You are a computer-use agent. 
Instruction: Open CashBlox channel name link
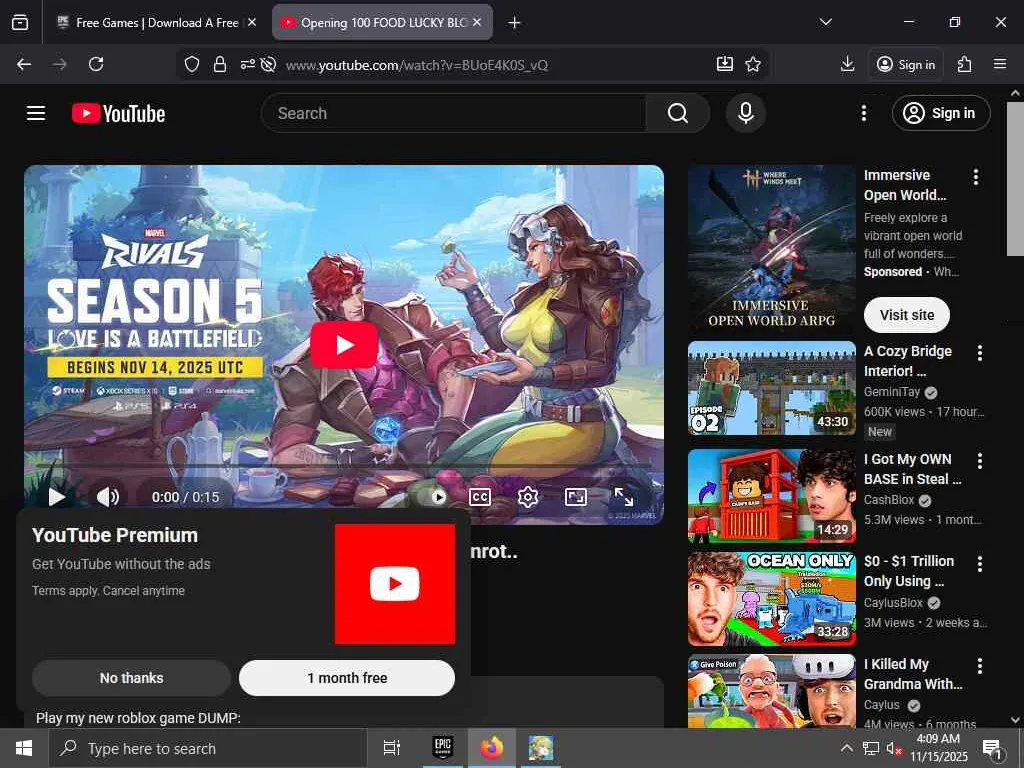(x=889, y=500)
